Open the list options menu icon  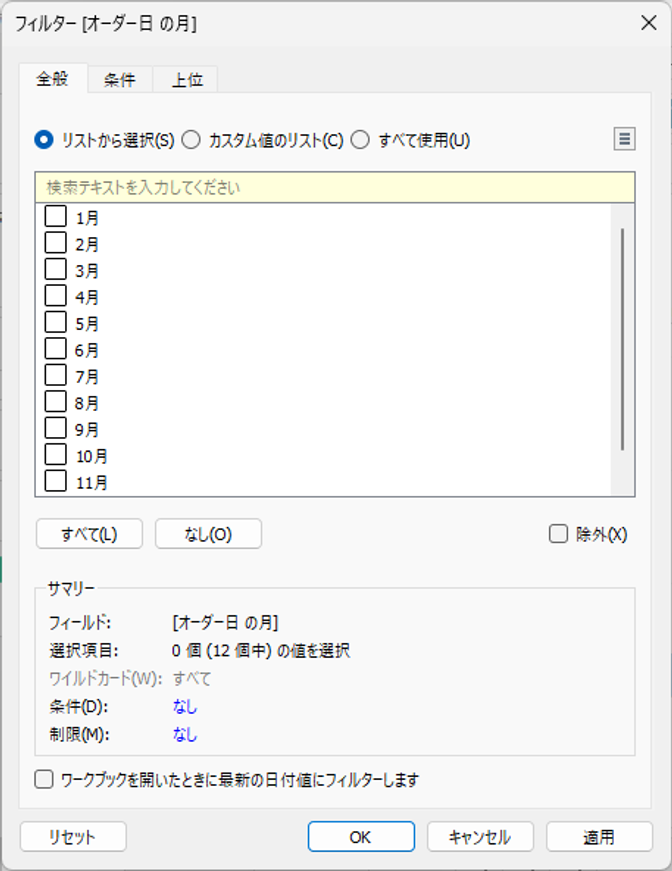pos(624,139)
